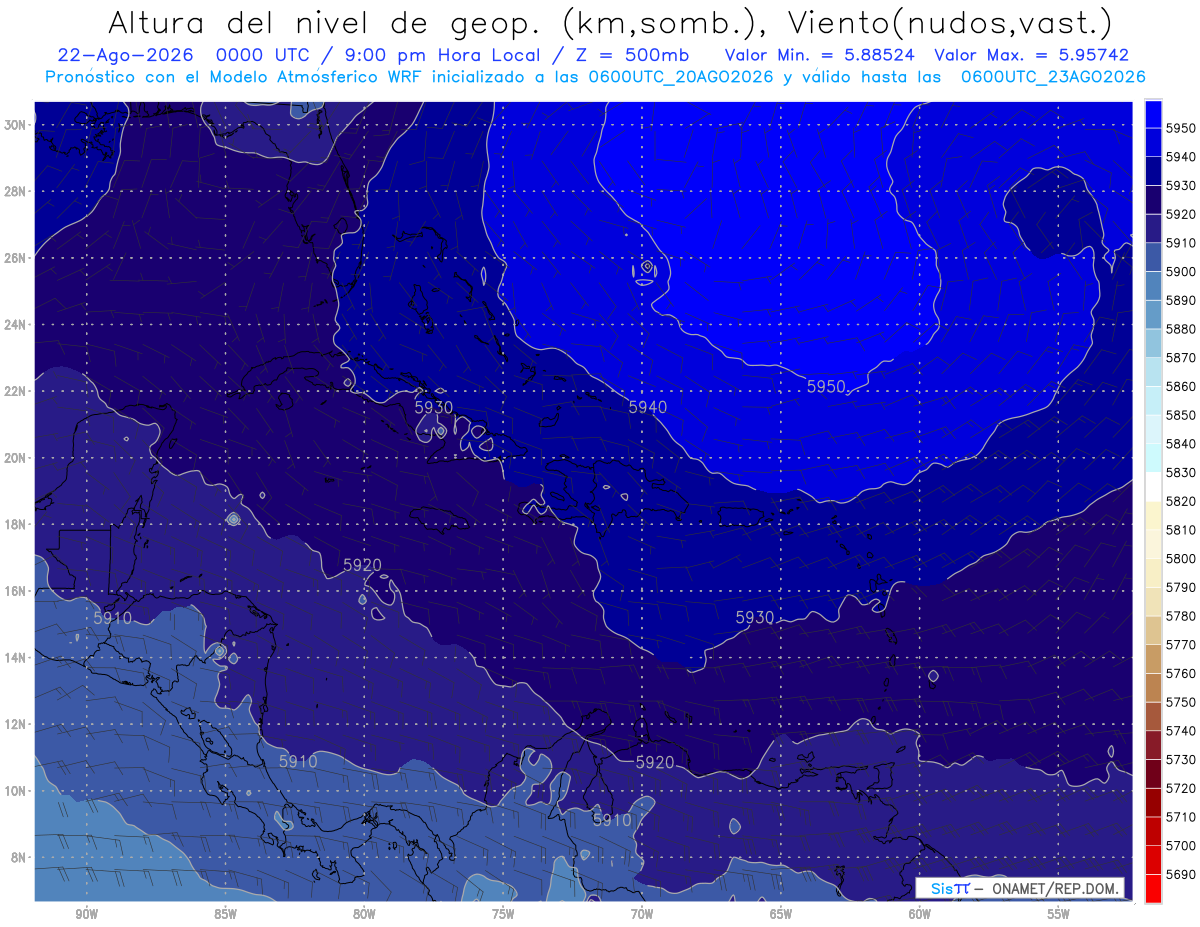
Task: Click 'Valor Max. = 5.95742' text
Action: tap(1031, 56)
